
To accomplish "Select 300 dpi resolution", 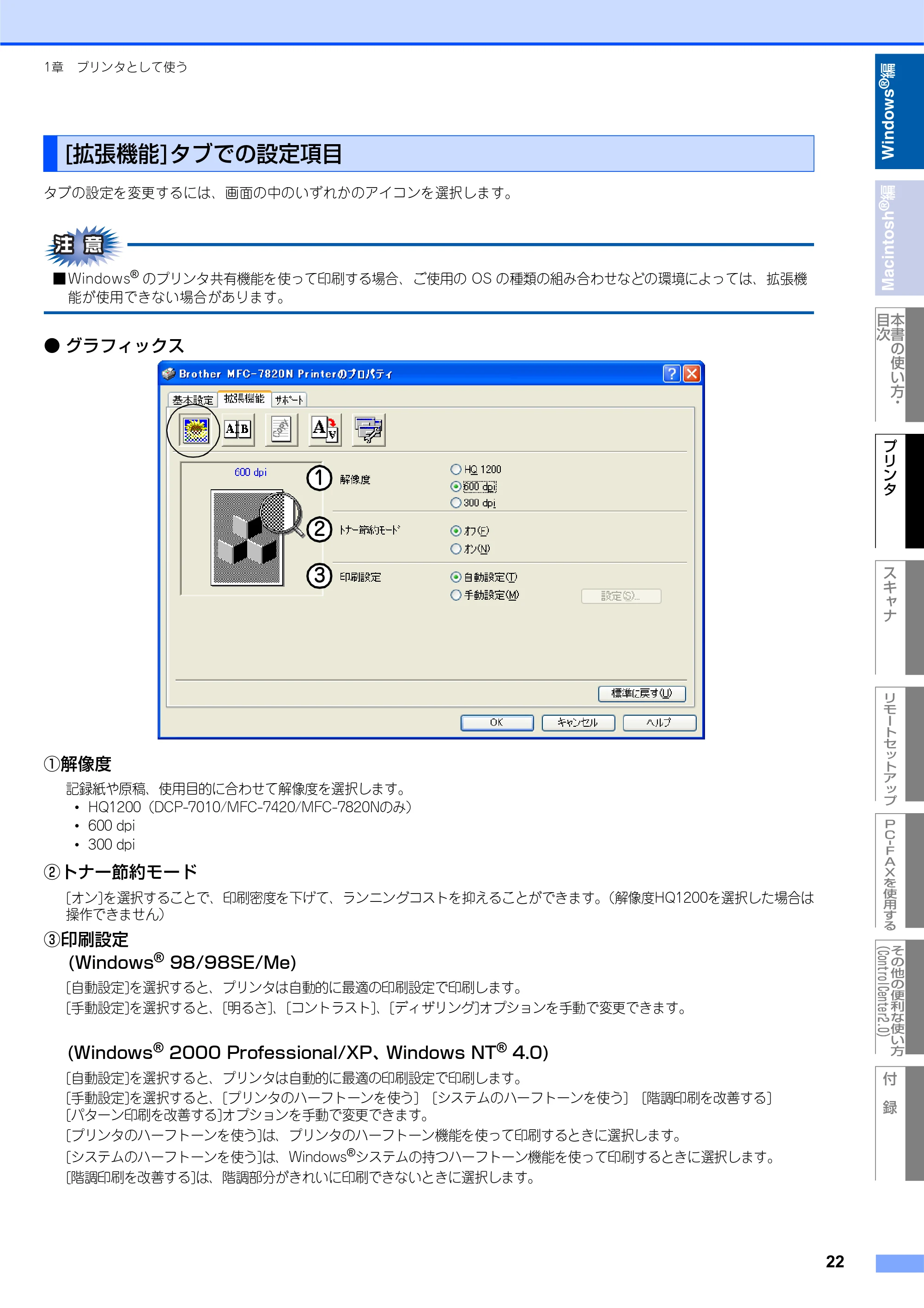I will [x=473, y=503].
